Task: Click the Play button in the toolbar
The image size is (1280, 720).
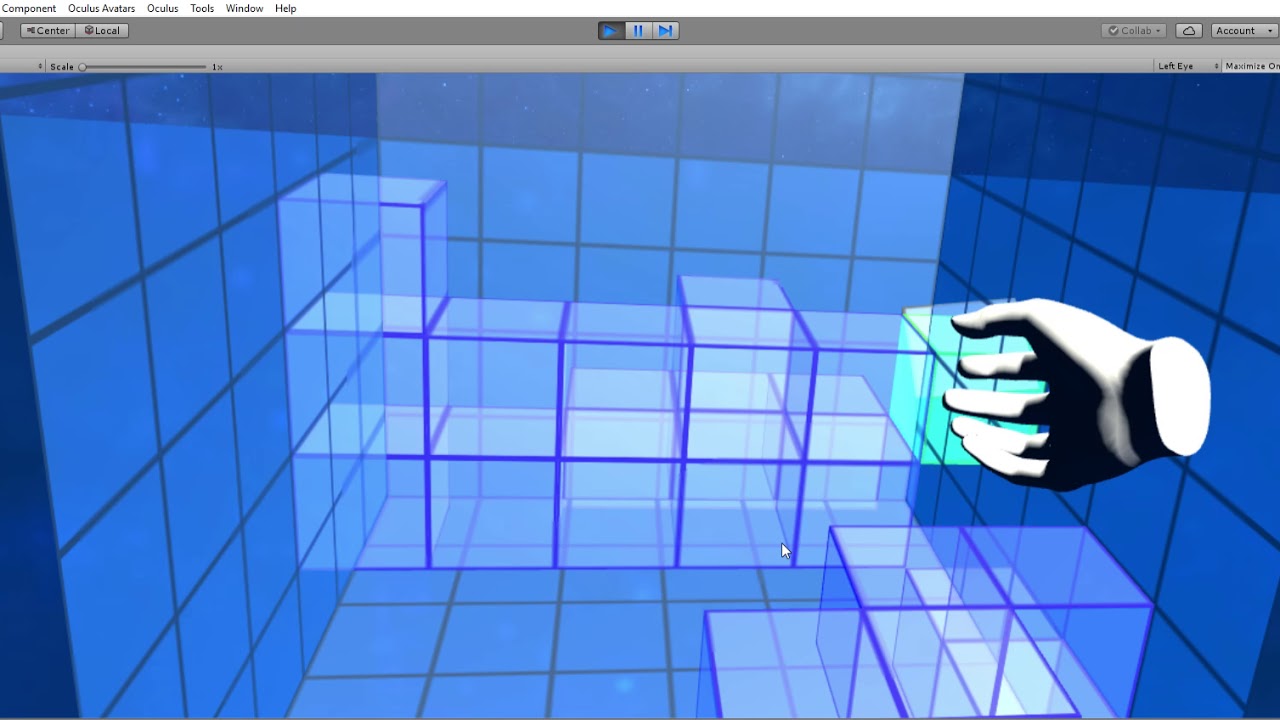Action: (610, 31)
